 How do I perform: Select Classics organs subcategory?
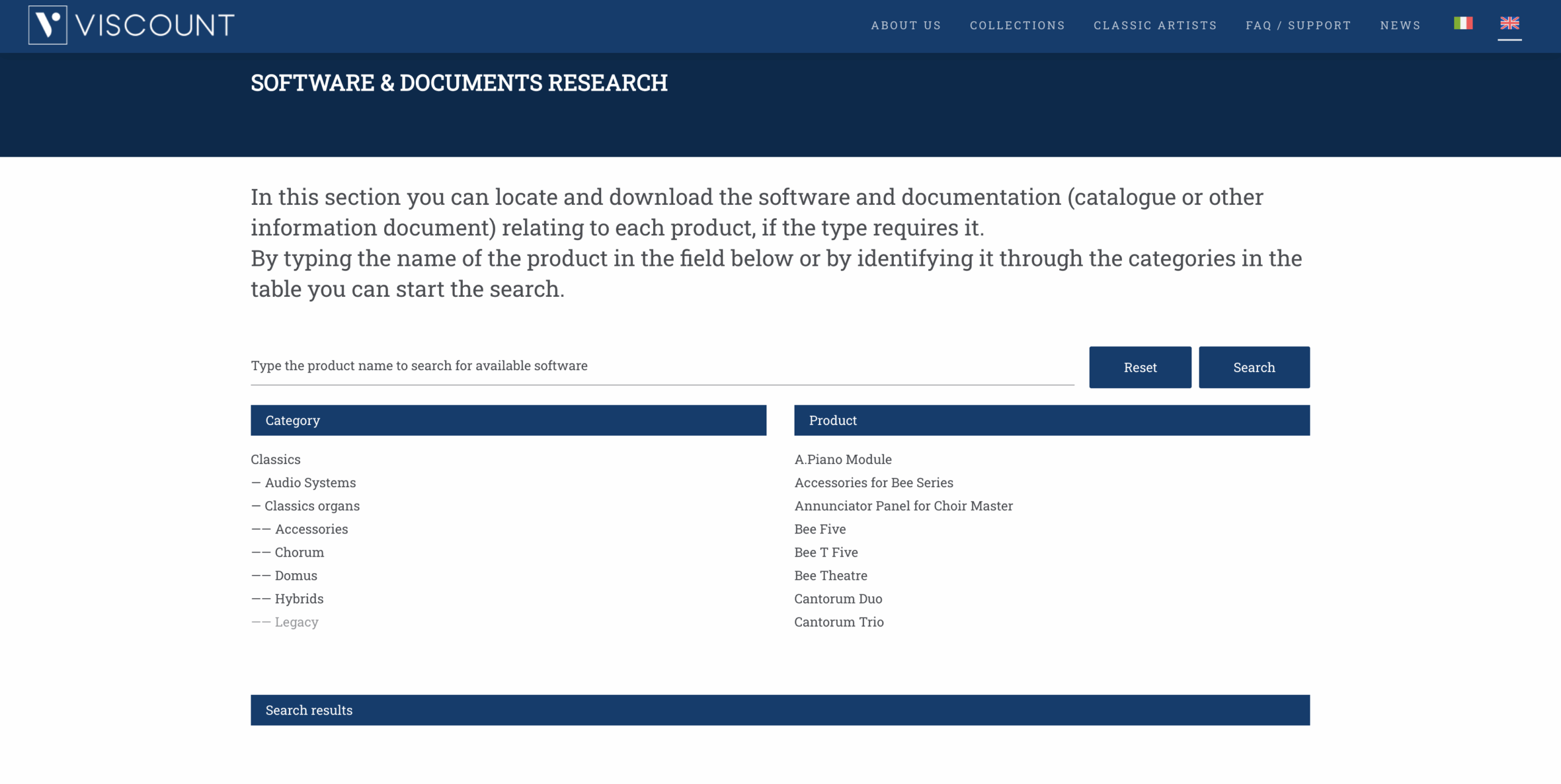click(312, 506)
